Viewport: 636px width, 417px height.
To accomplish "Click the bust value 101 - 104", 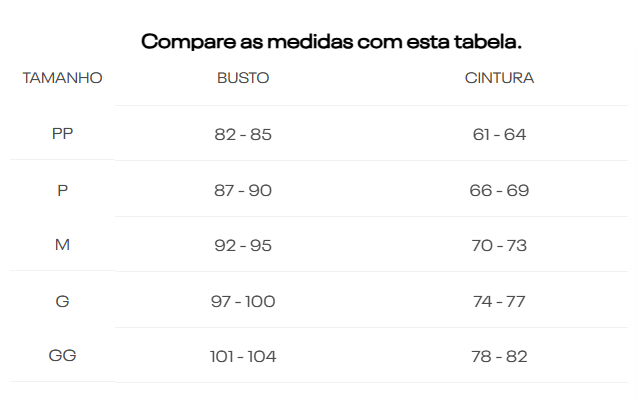I will pos(243,356).
